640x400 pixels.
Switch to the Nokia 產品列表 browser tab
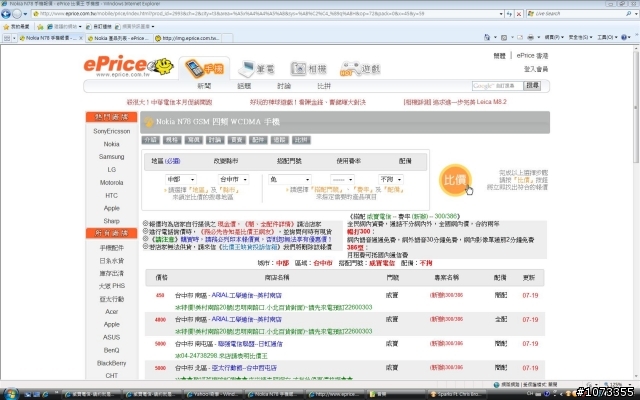[119, 38]
